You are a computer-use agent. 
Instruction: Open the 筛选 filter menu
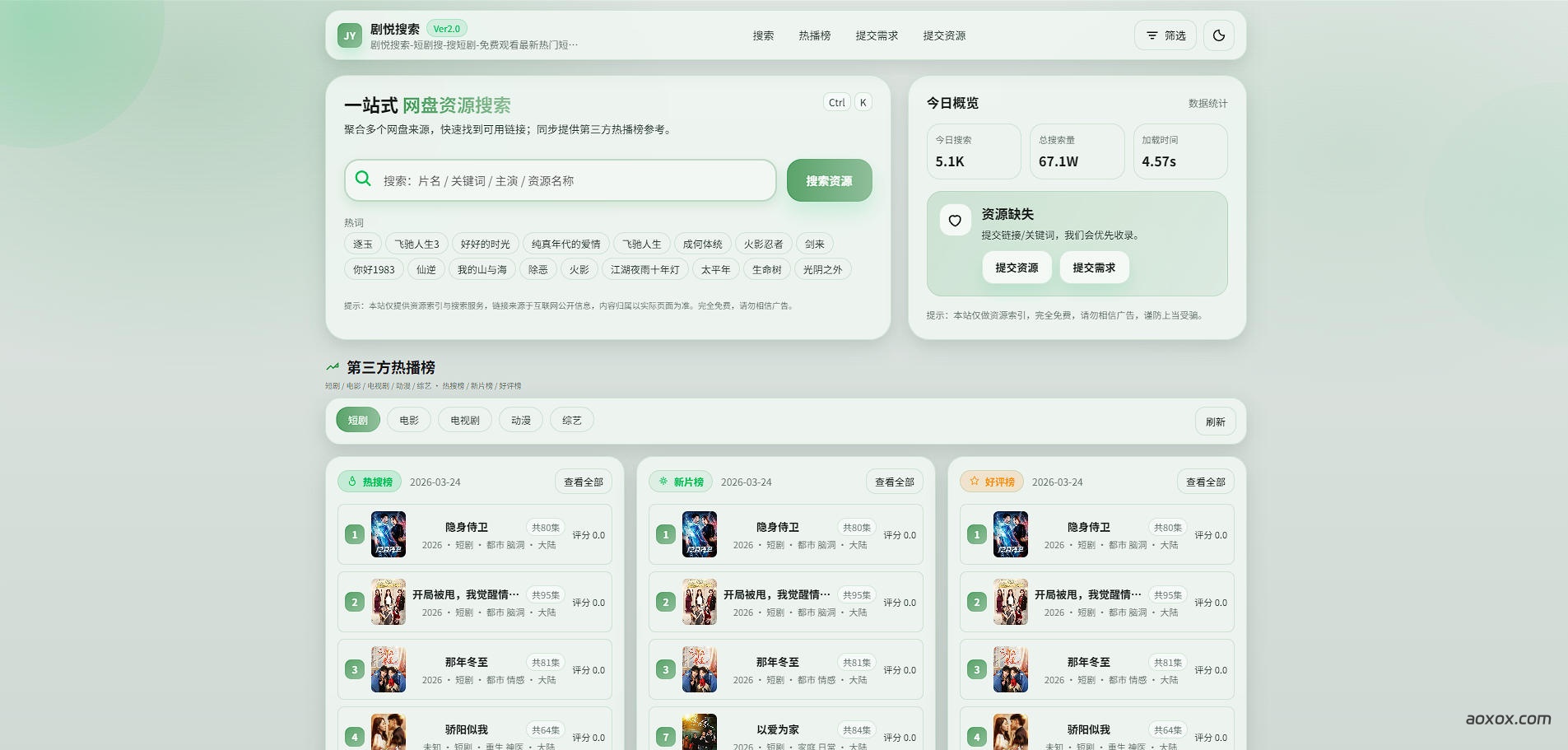click(x=1166, y=35)
